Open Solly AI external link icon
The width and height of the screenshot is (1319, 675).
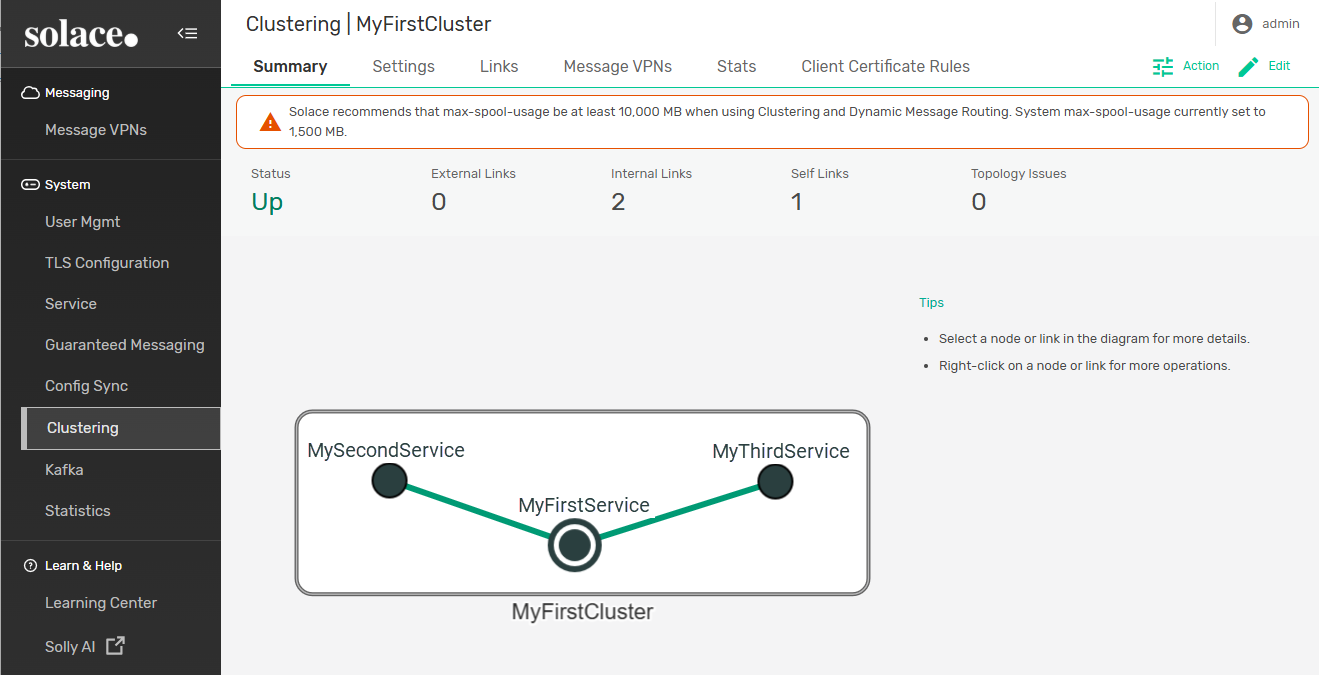pyautogui.click(x=116, y=646)
